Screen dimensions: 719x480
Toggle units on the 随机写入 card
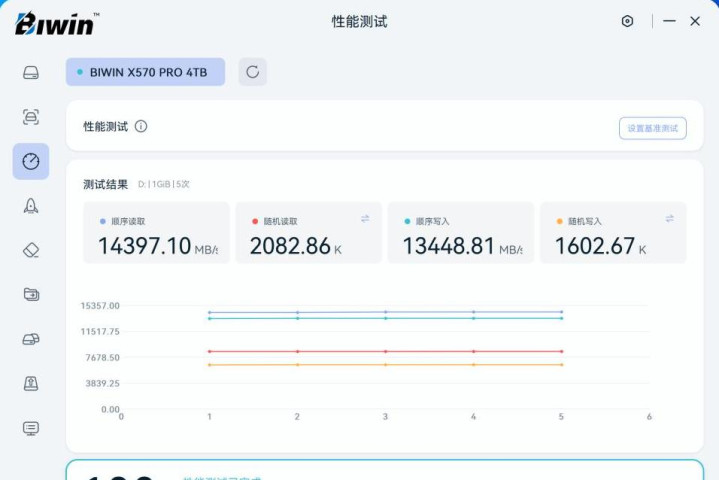(x=669, y=218)
